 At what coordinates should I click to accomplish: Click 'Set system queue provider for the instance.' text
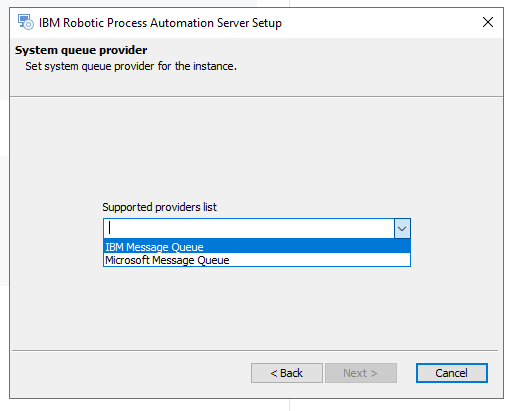point(131,66)
